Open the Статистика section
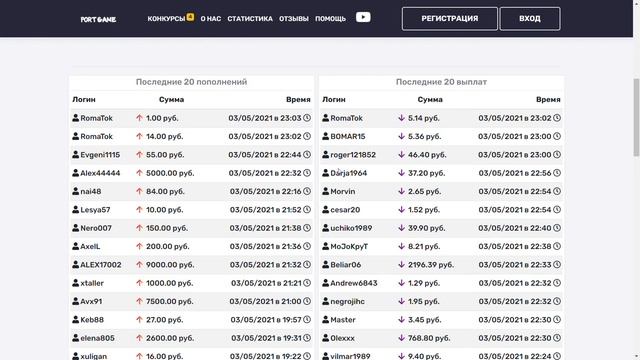This screenshot has width=640, height=360. tap(250, 19)
